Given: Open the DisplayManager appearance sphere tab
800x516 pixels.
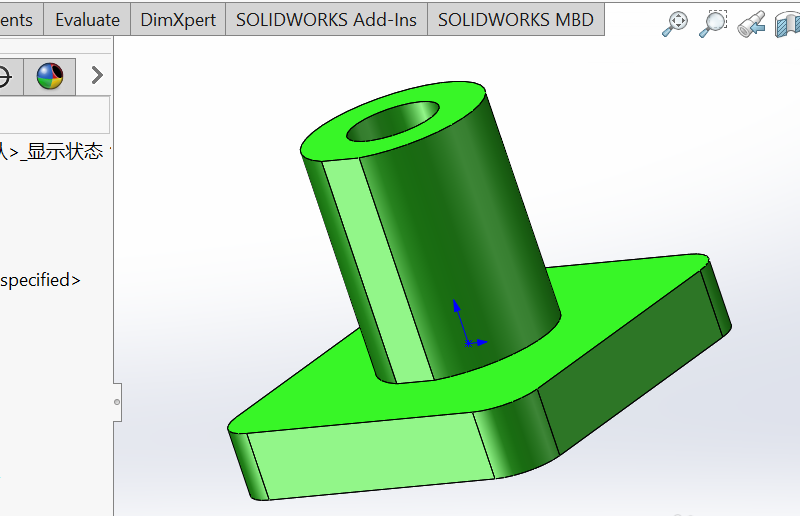Looking at the screenshot, I should click(x=50, y=77).
